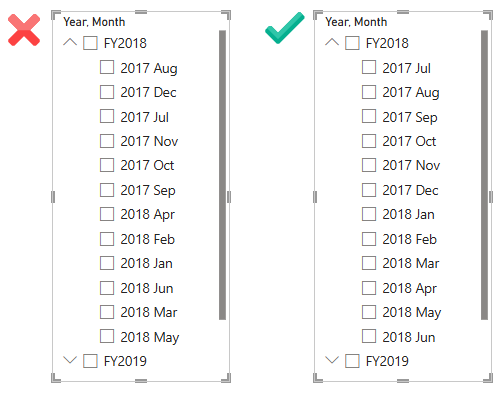
Task: Click the green checkmark correct icon
Action: [x=285, y=28]
